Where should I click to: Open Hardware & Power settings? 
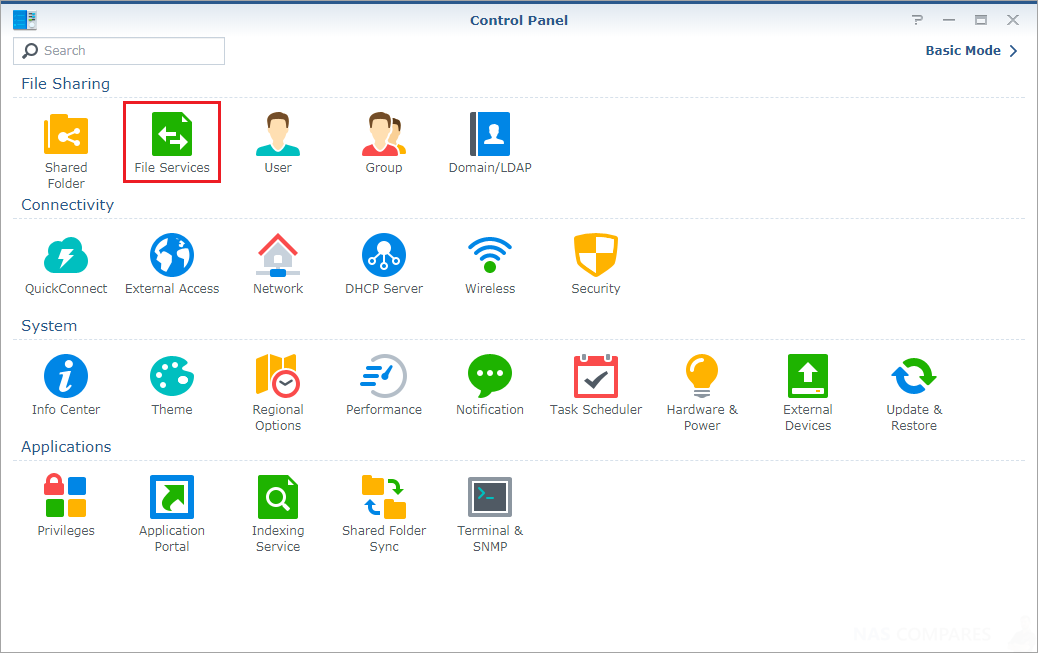tap(702, 393)
